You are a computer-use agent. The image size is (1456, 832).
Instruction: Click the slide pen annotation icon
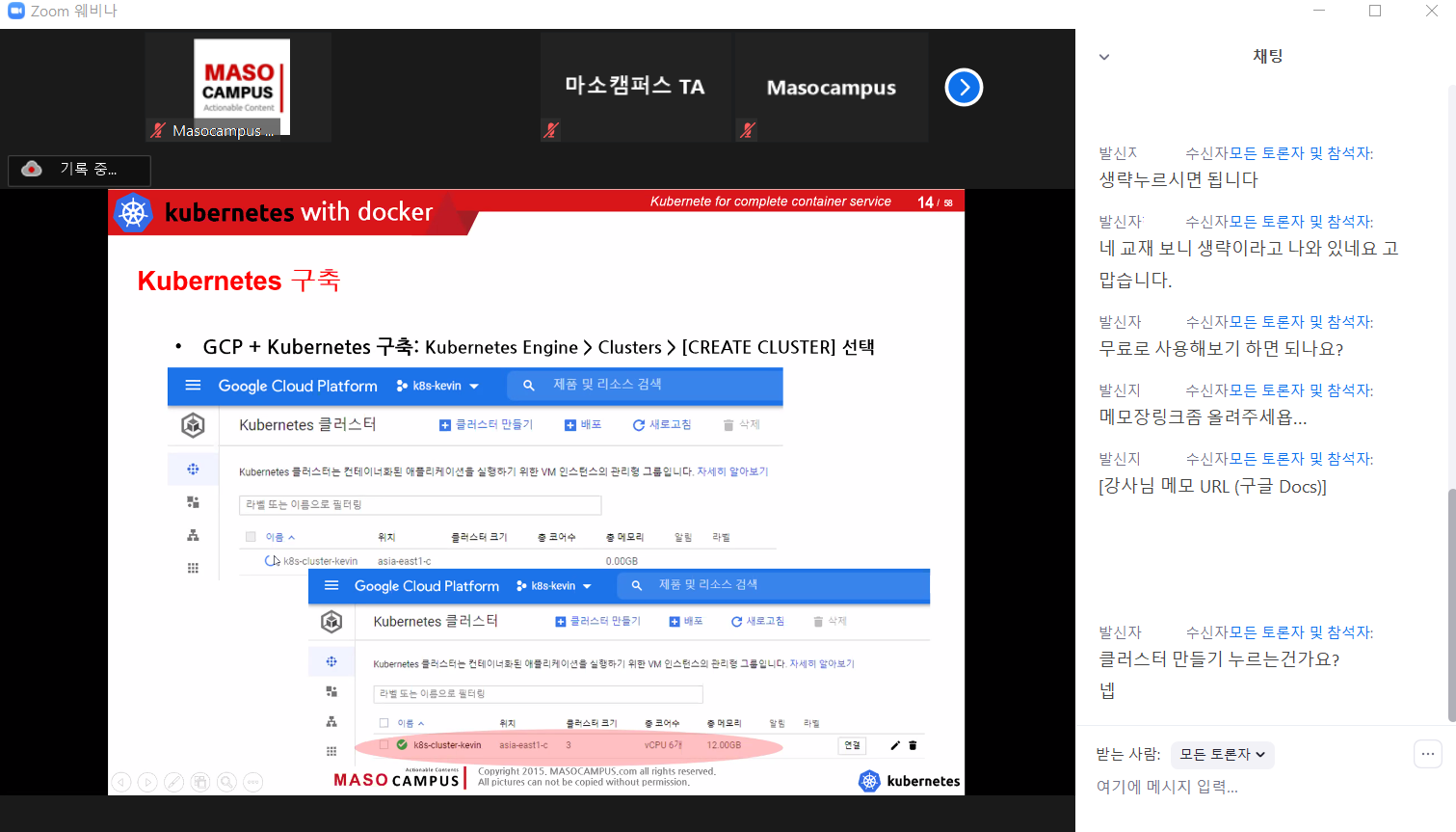click(173, 782)
